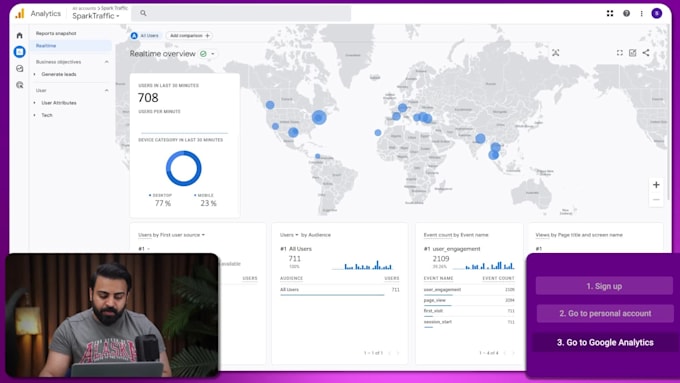The height and width of the screenshot is (383, 680).
Task: Click the session_start event row
Action: 469,322
